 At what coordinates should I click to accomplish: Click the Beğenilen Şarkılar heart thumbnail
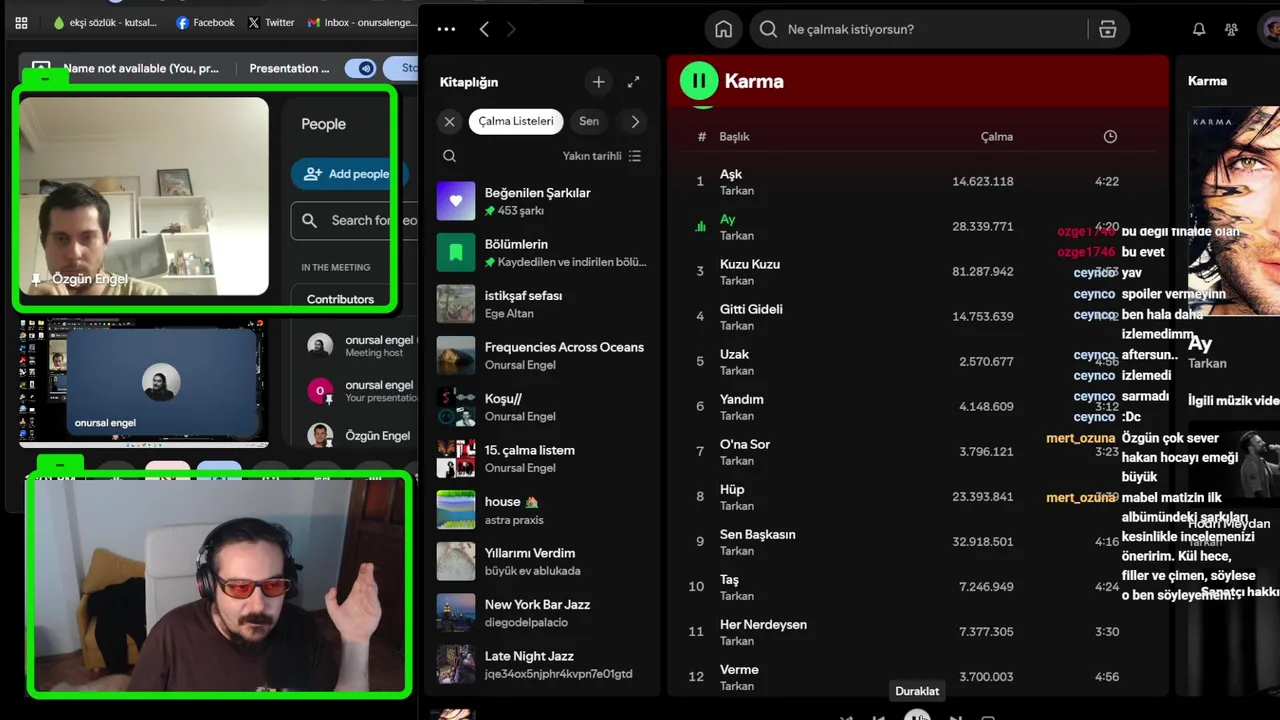click(456, 201)
